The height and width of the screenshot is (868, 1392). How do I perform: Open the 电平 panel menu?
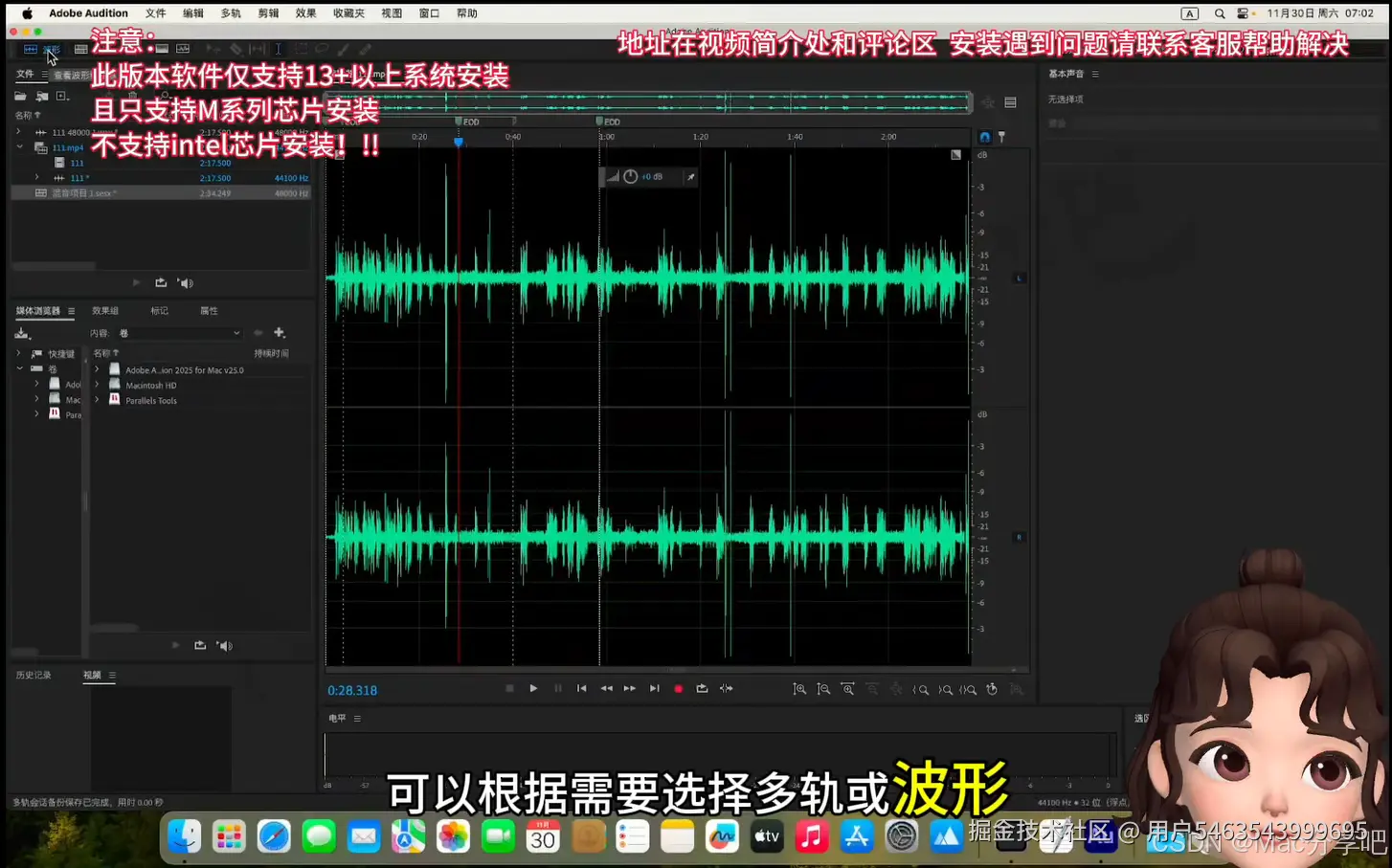tap(357, 719)
